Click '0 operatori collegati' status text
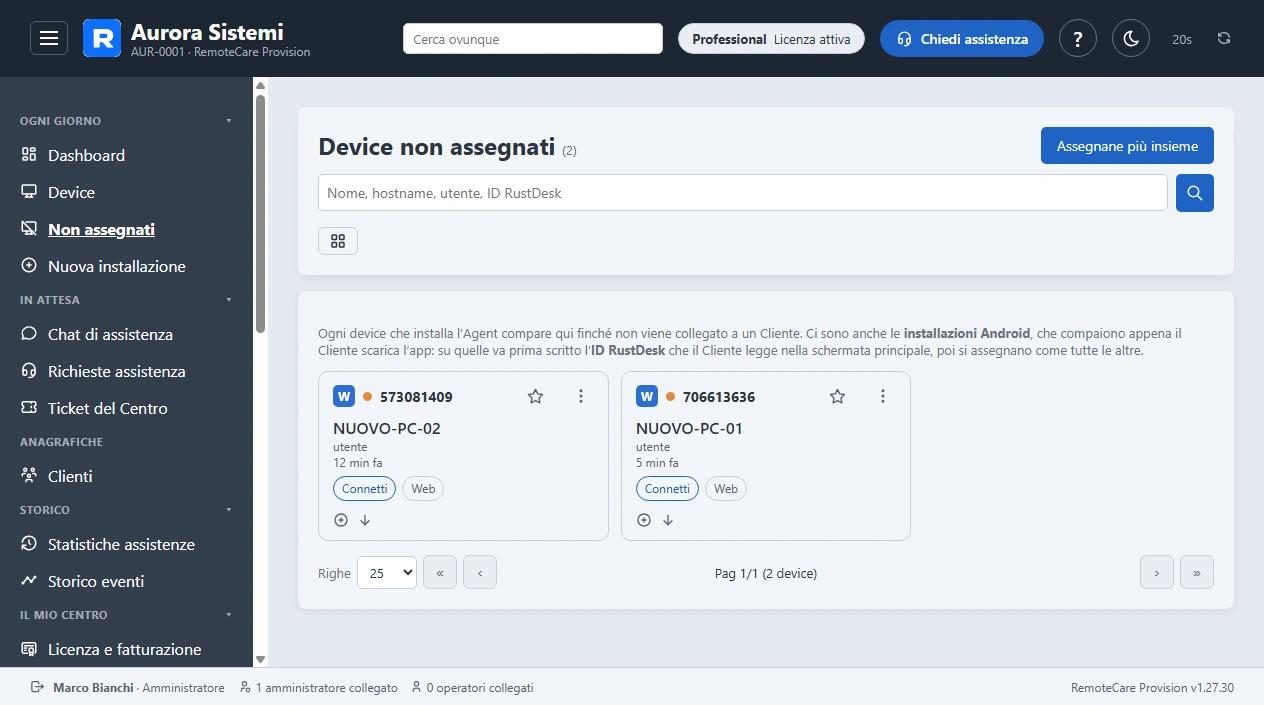Screen dimensions: 1264x705 [480, 688]
